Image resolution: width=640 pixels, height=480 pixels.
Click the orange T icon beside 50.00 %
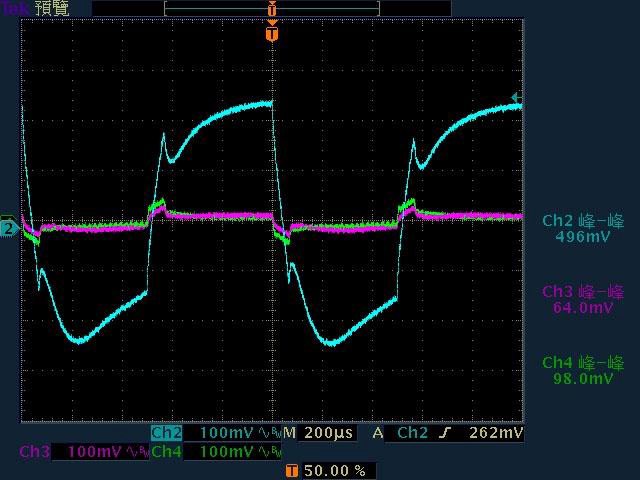[292, 470]
